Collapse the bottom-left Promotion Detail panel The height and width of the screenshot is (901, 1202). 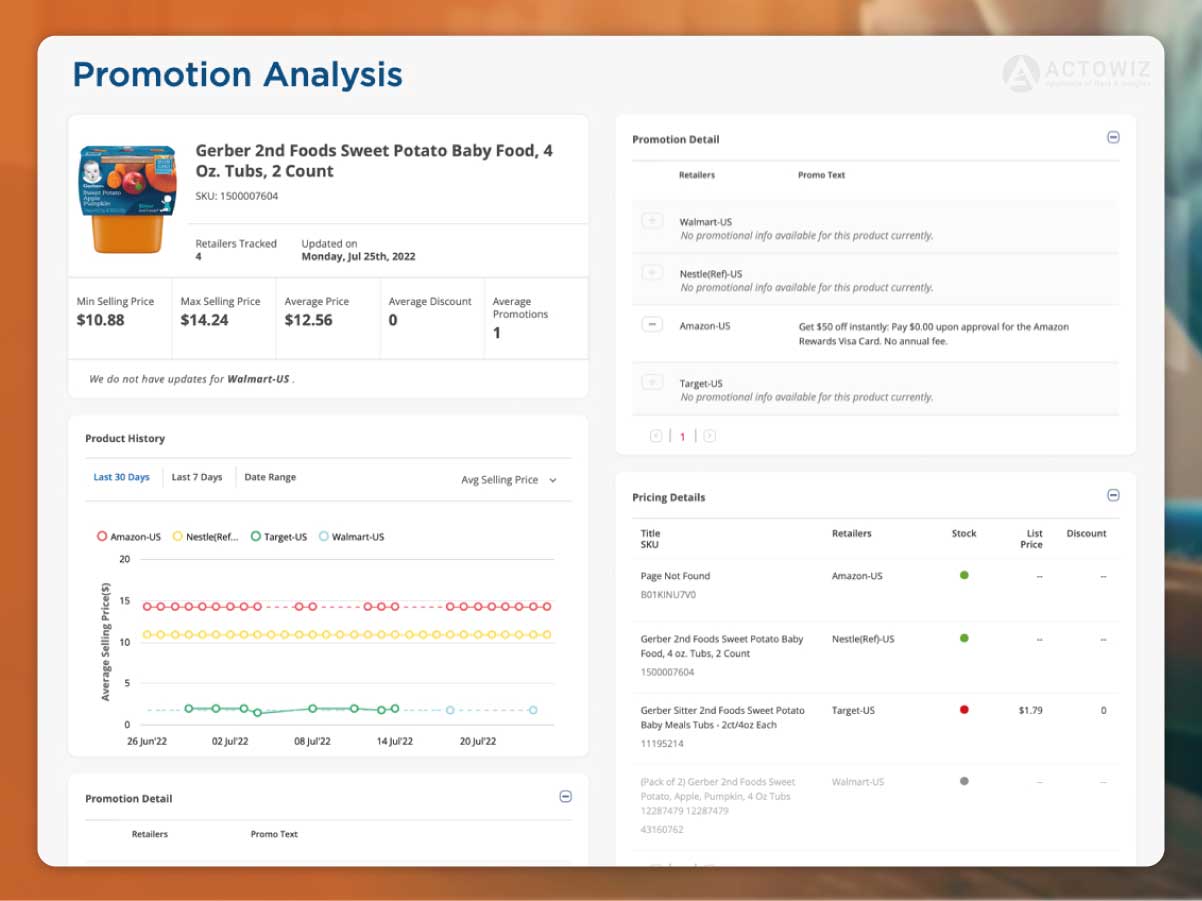click(x=565, y=797)
